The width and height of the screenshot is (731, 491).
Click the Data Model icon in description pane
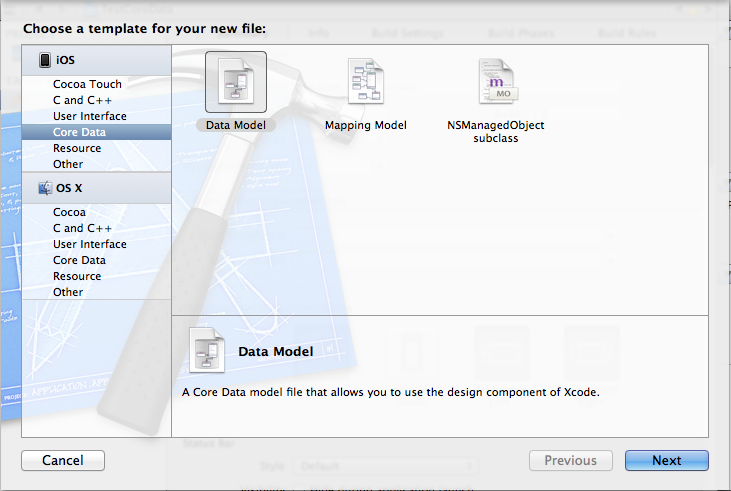point(207,350)
